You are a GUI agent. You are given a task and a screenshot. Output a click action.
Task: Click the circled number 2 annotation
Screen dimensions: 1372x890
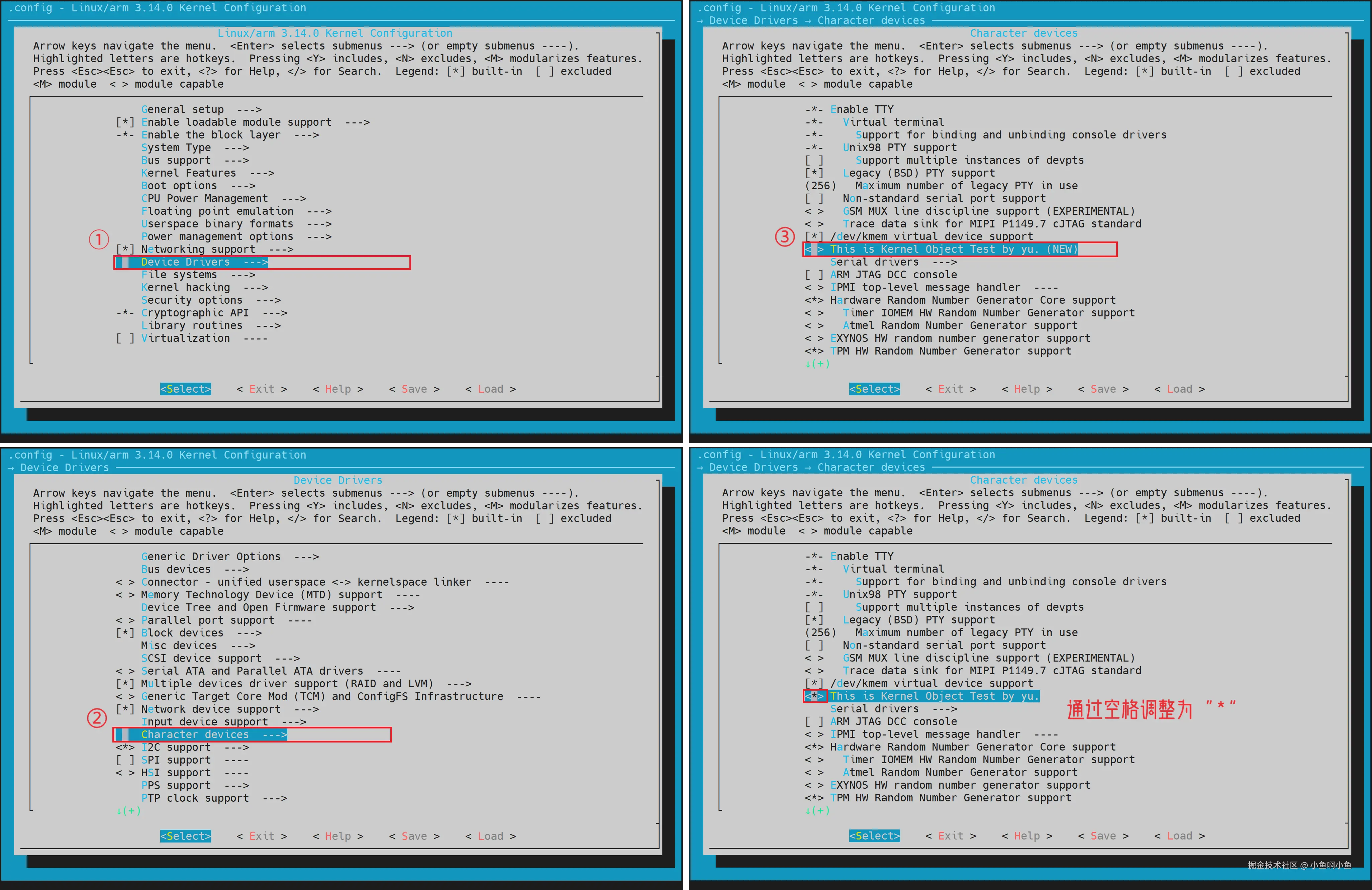pos(97,718)
